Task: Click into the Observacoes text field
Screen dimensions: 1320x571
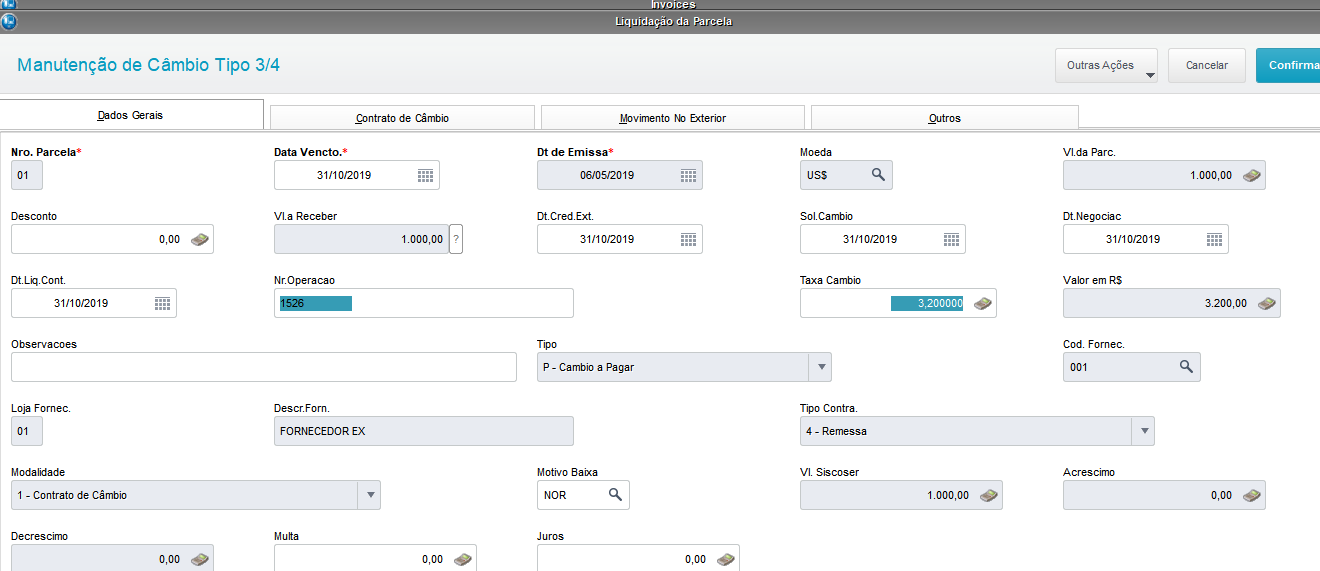Action: point(264,367)
